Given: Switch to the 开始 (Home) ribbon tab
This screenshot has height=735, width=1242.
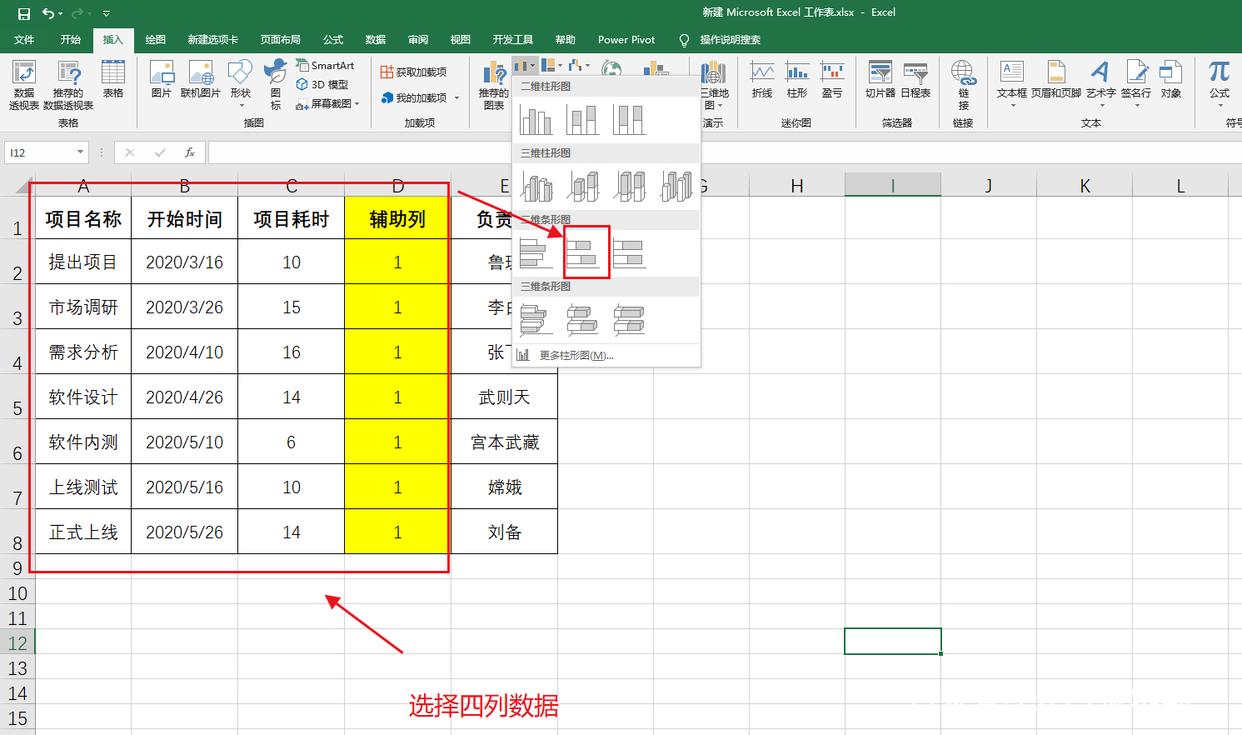Looking at the screenshot, I should [x=69, y=40].
